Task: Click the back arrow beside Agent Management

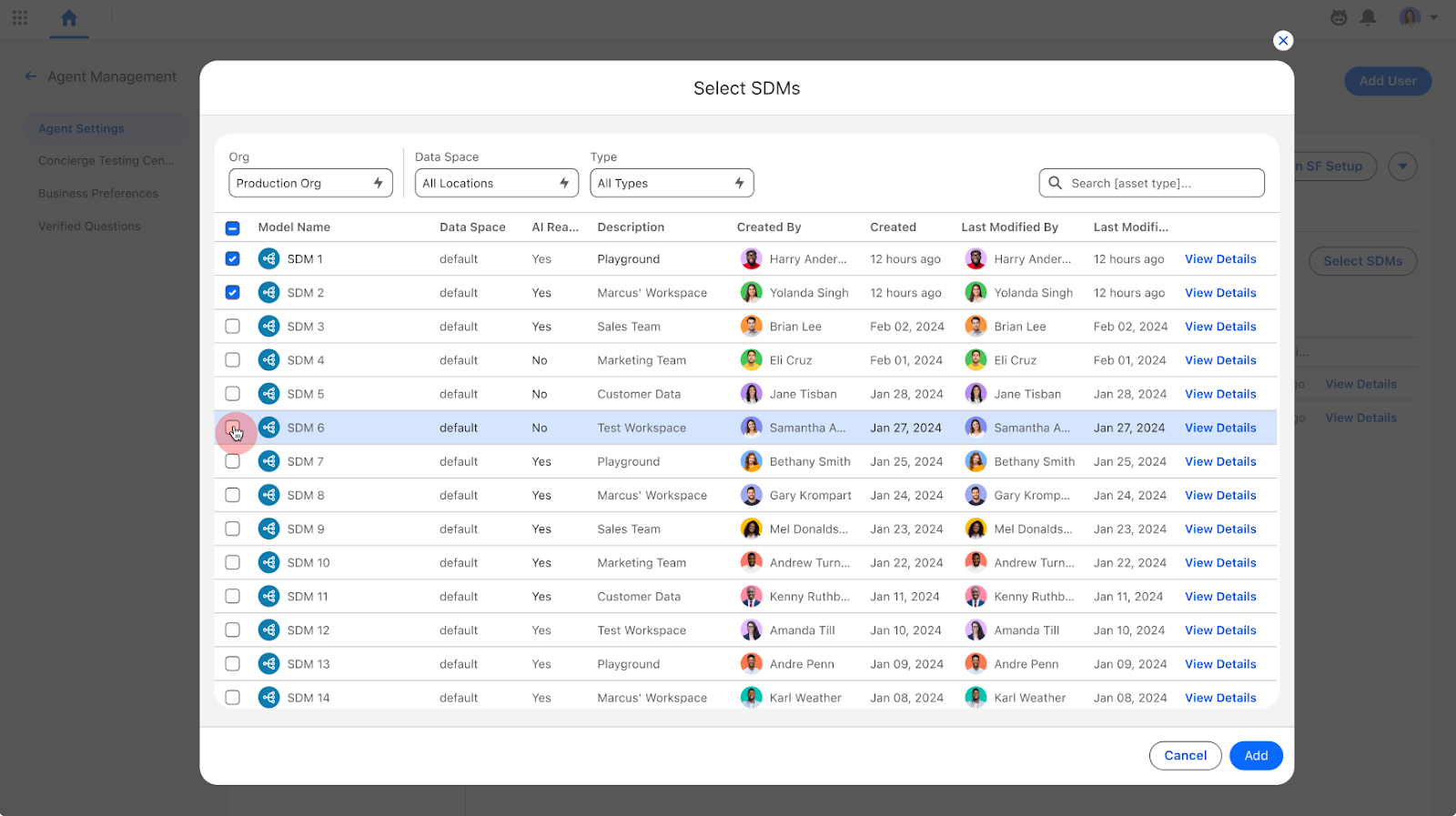Action: point(31,77)
